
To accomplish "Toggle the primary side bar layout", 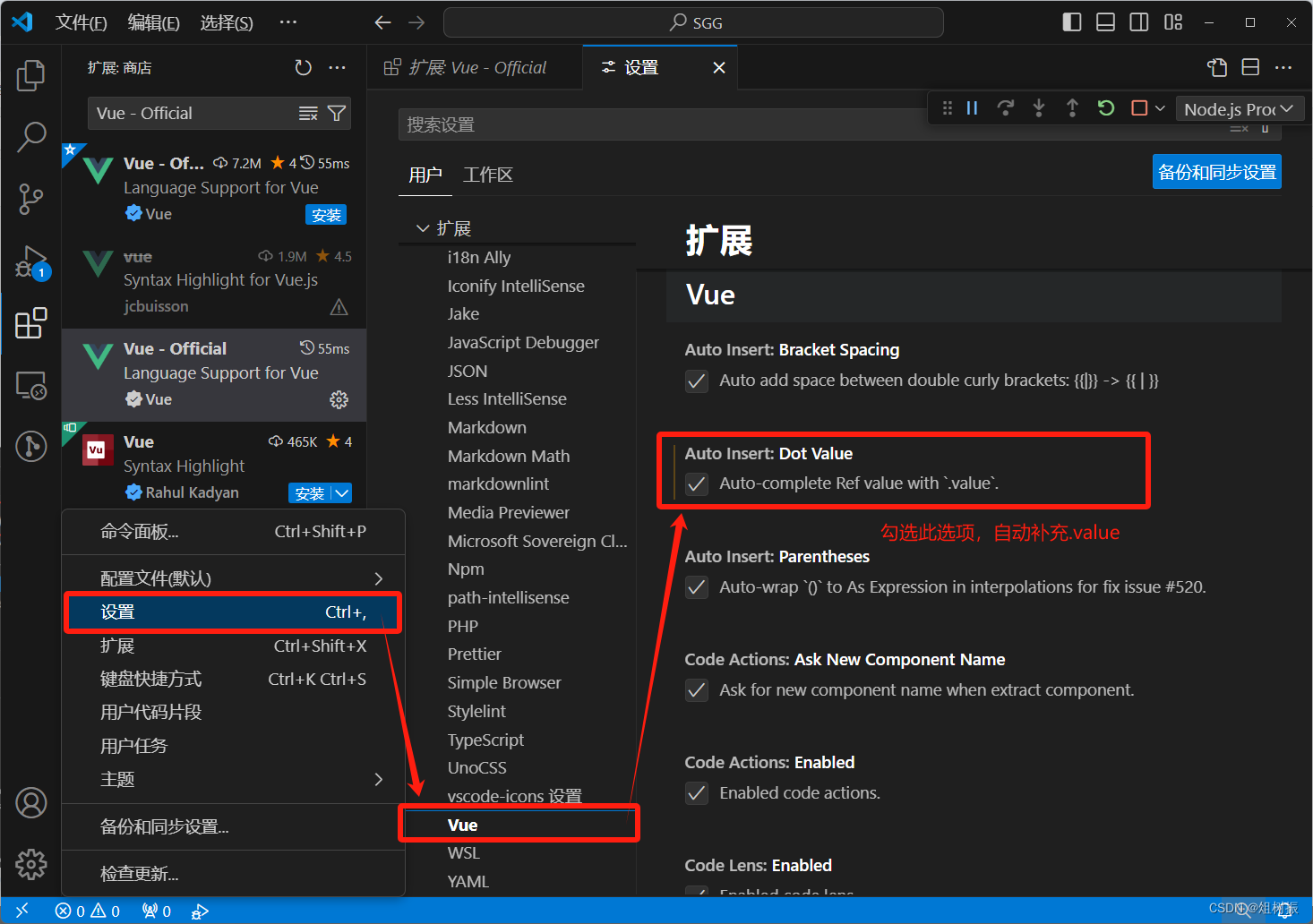I will 1072,22.
